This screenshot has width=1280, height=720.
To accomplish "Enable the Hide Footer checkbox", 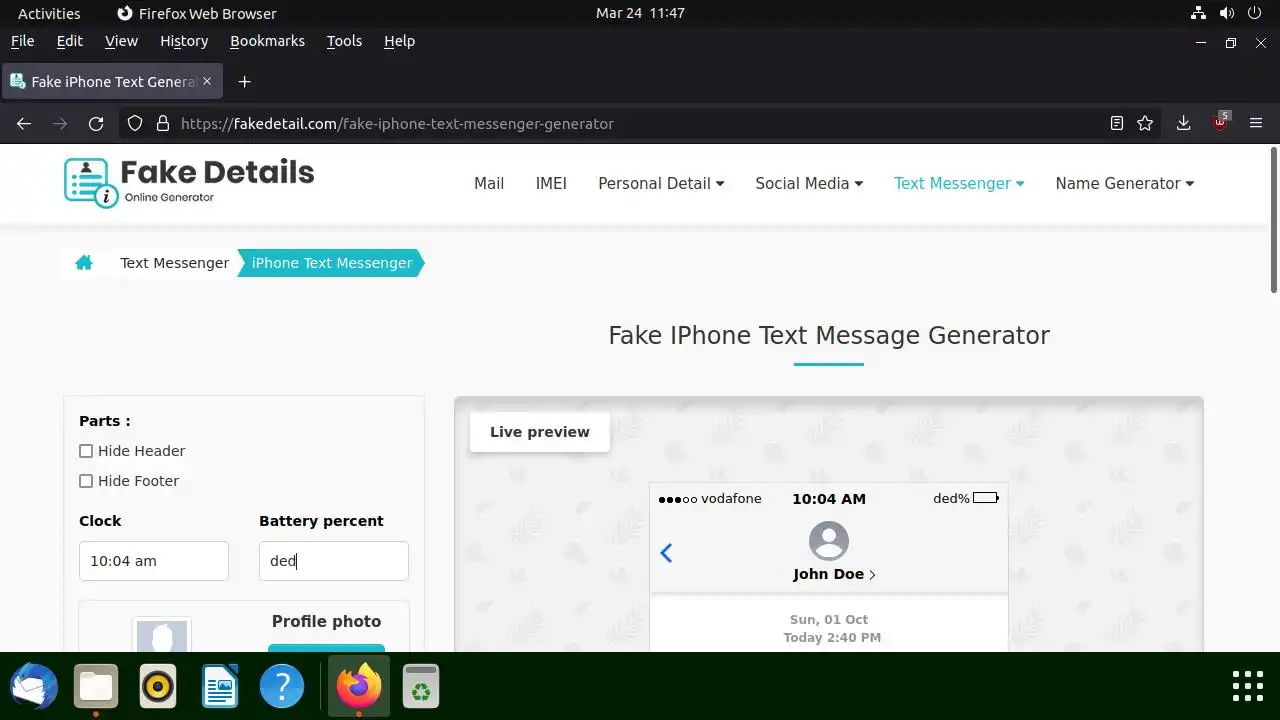I will tap(86, 481).
